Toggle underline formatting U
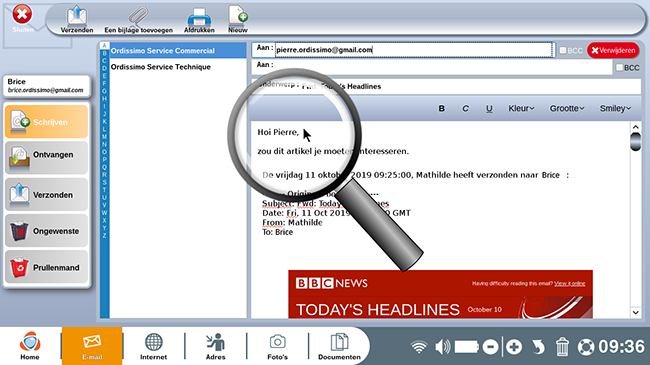The height and width of the screenshot is (365, 650). 489,108
